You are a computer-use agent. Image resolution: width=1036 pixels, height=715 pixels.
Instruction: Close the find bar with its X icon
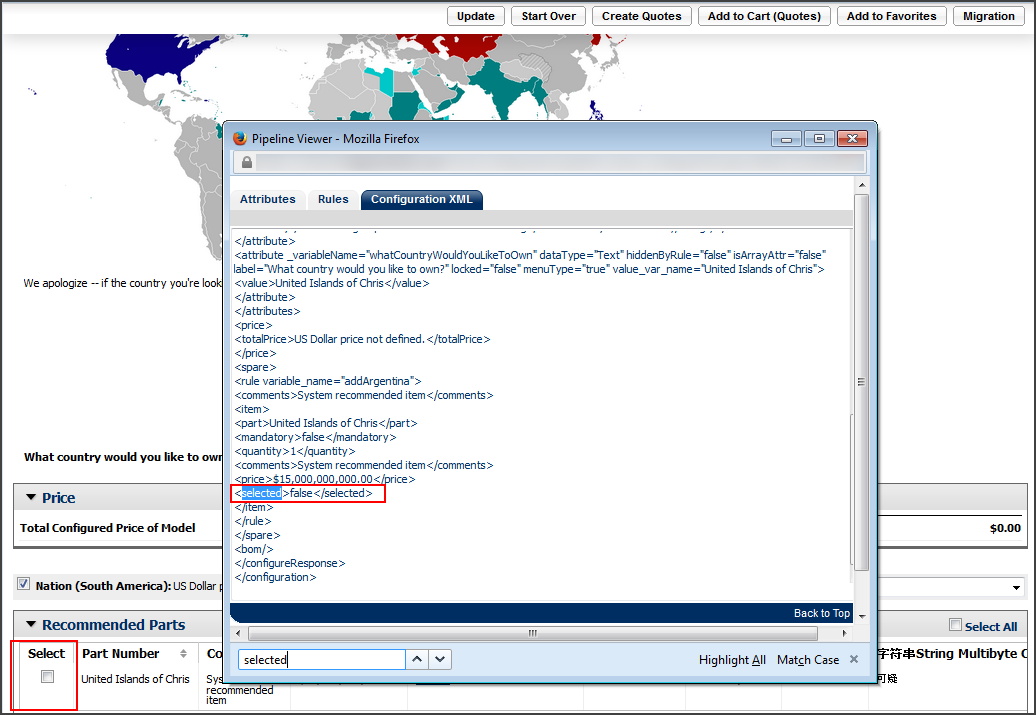coord(855,659)
